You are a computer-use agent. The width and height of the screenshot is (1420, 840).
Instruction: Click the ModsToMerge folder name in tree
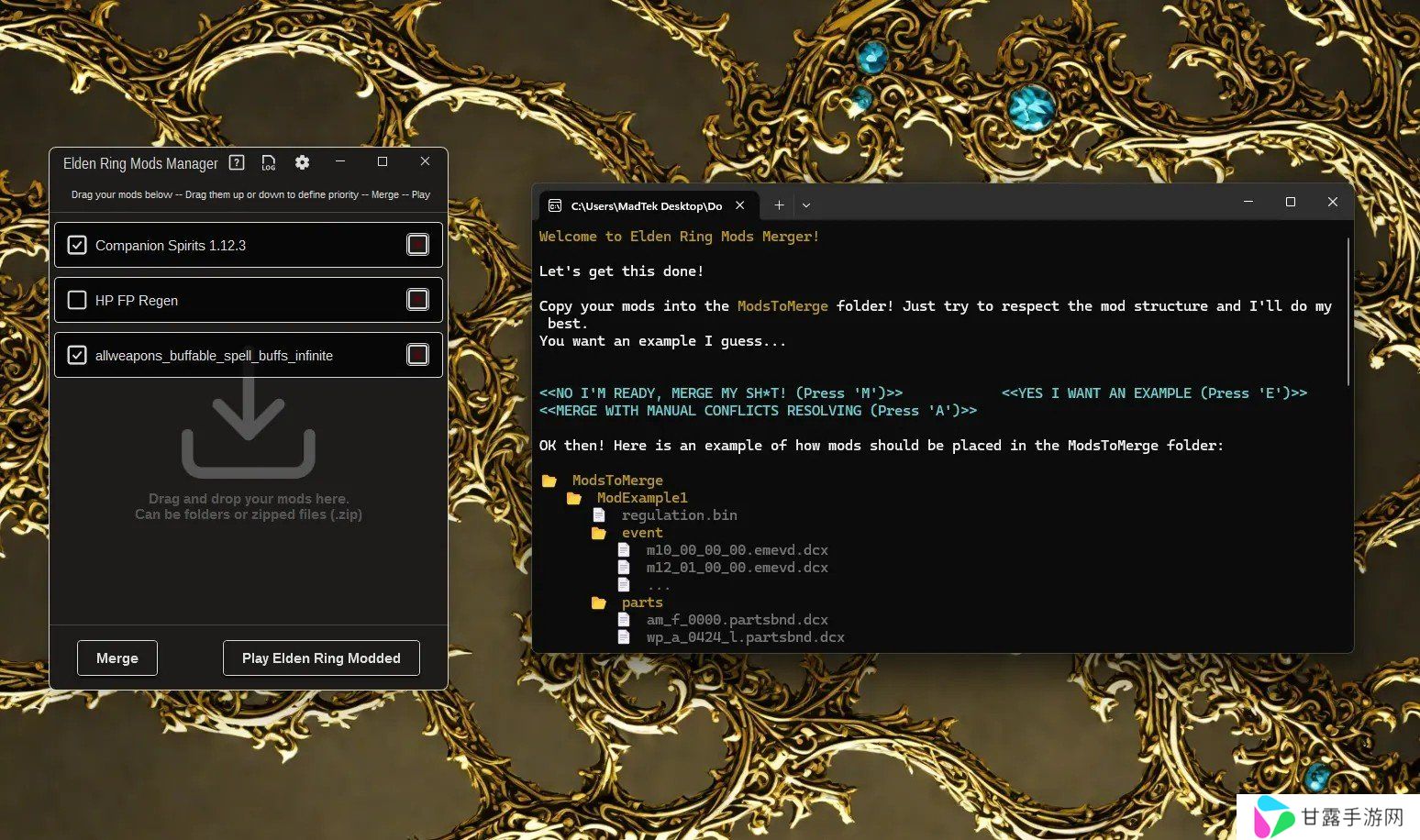pyautogui.click(x=617, y=481)
